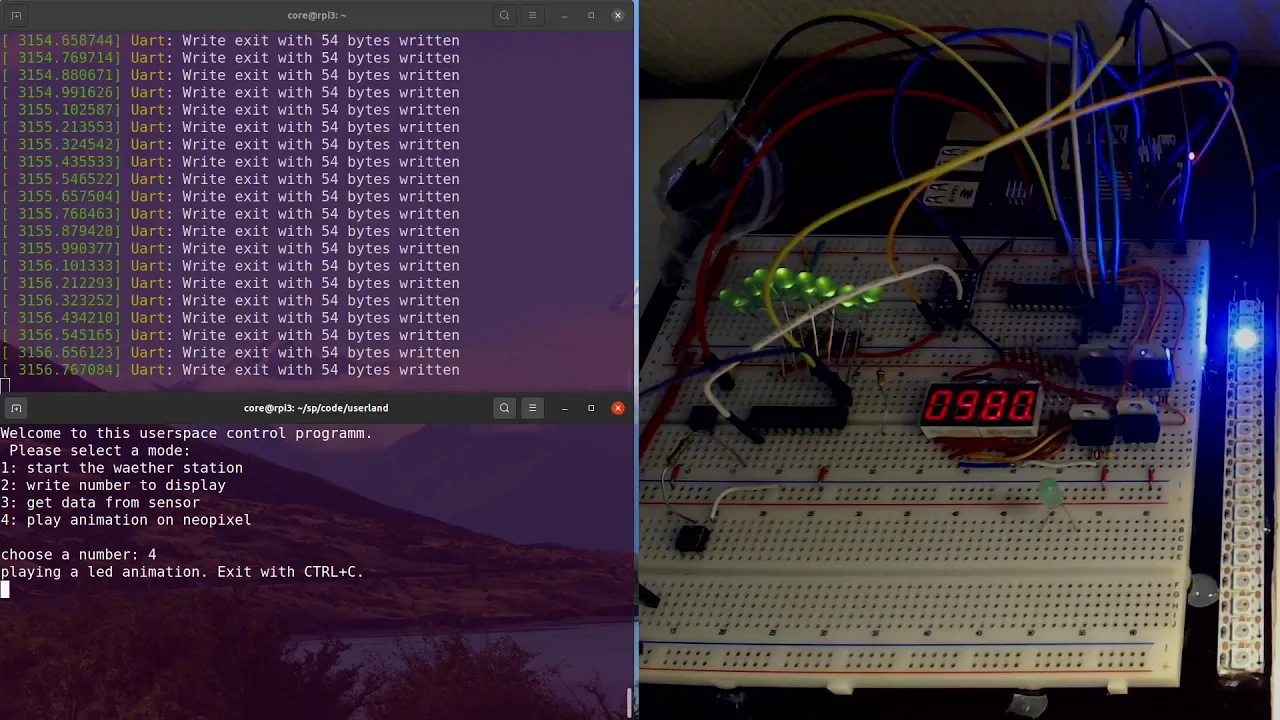Minimize the core@rpi3: ~ terminal window
Viewport: 1280px width, 720px height.
point(564,15)
